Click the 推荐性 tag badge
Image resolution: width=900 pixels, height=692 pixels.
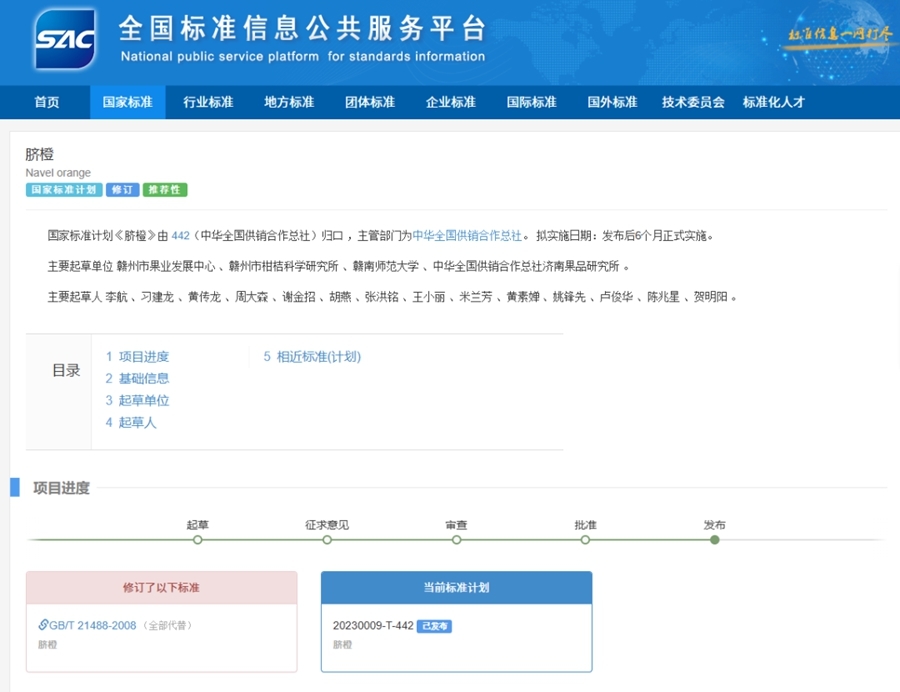pyautogui.click(x=165, y=190)
